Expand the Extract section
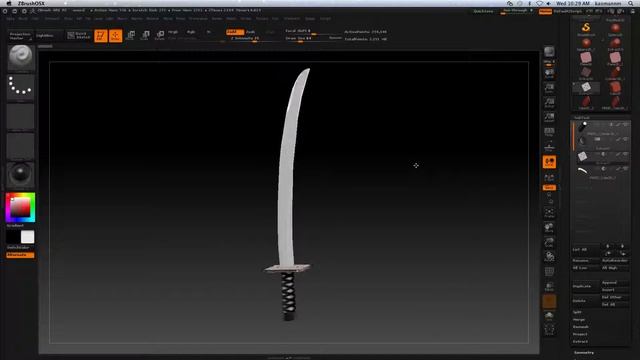 tap(580, 342)
